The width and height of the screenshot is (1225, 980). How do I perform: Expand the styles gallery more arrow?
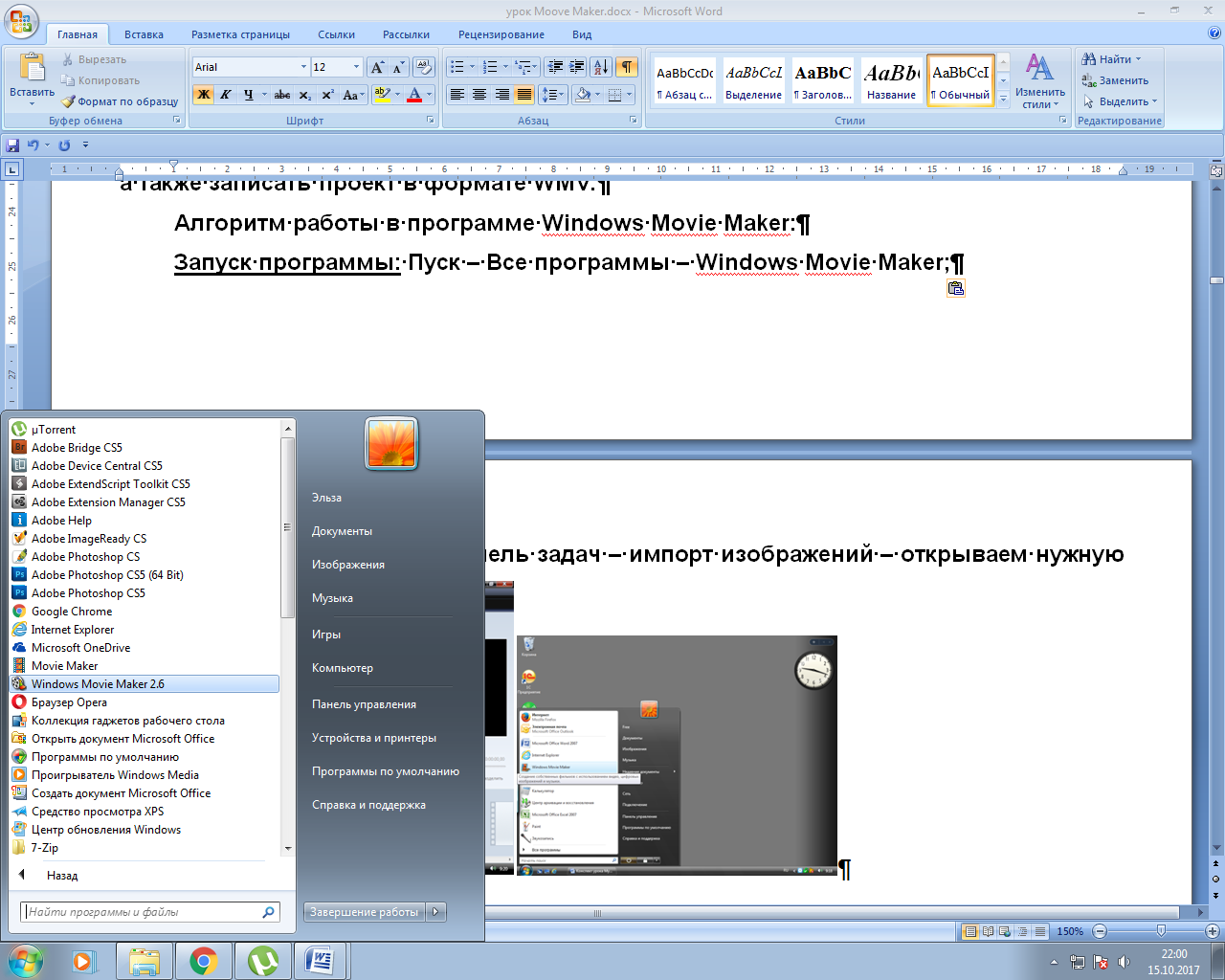[x=1003, y=99]
